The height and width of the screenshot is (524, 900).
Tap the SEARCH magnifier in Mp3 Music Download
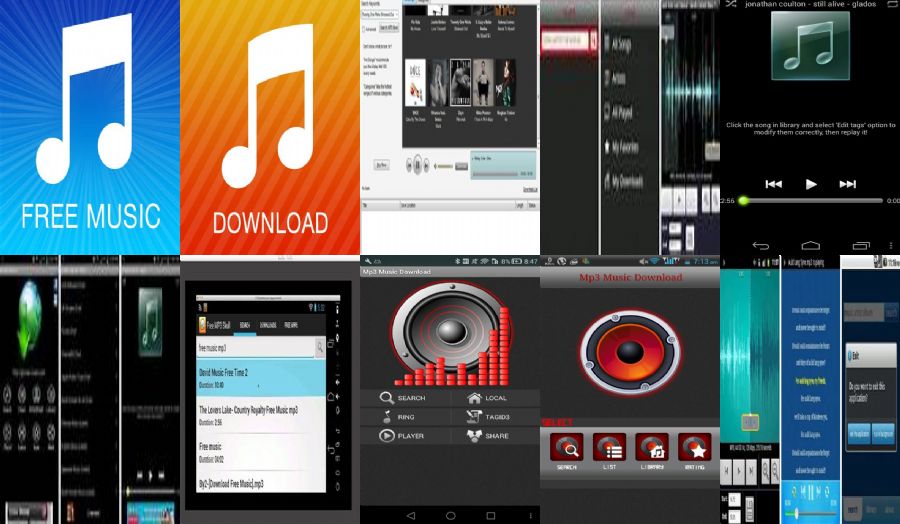386,397
